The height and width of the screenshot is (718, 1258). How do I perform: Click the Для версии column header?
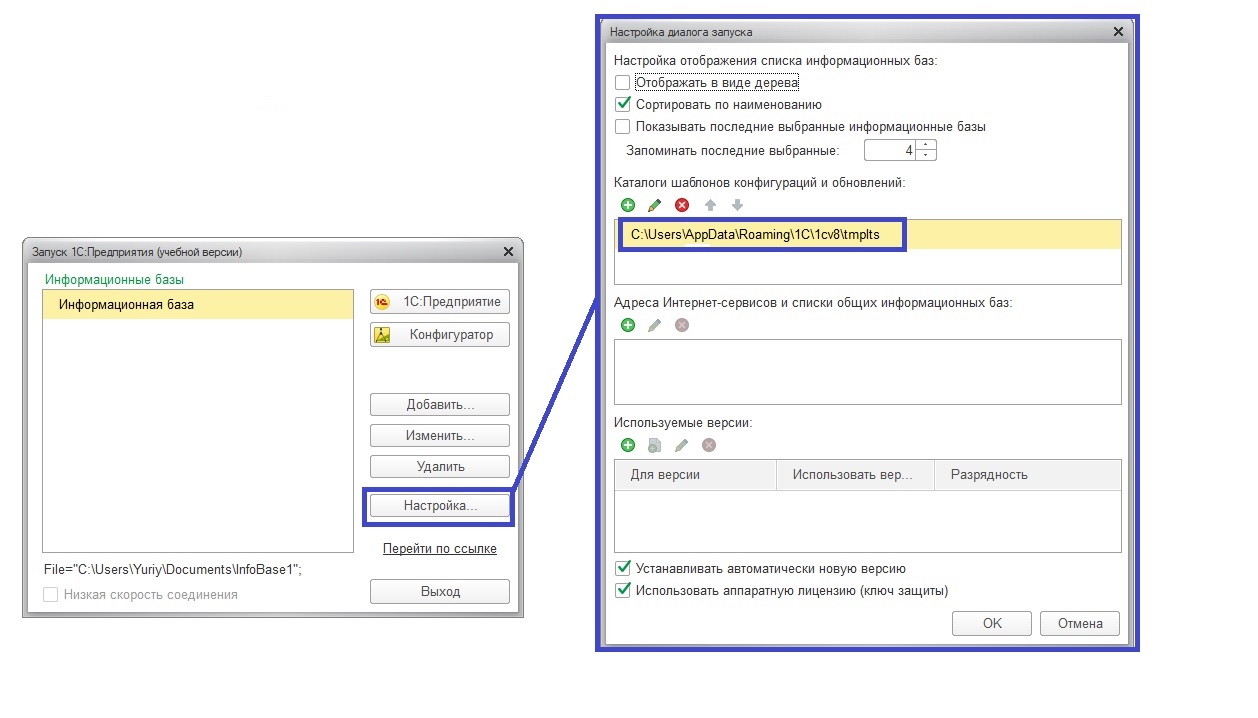695,475
